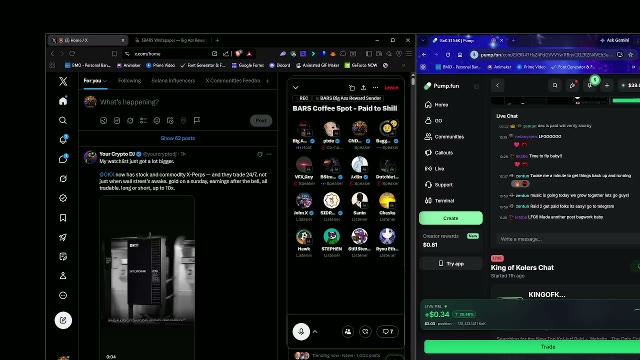Send a heart reaction in the space

coord(365,332)
